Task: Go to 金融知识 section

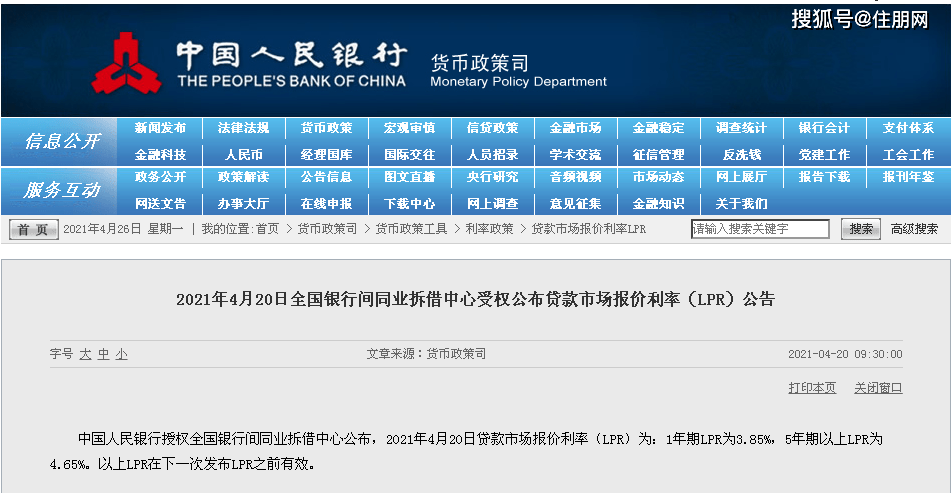Action: tap(659, 203)
